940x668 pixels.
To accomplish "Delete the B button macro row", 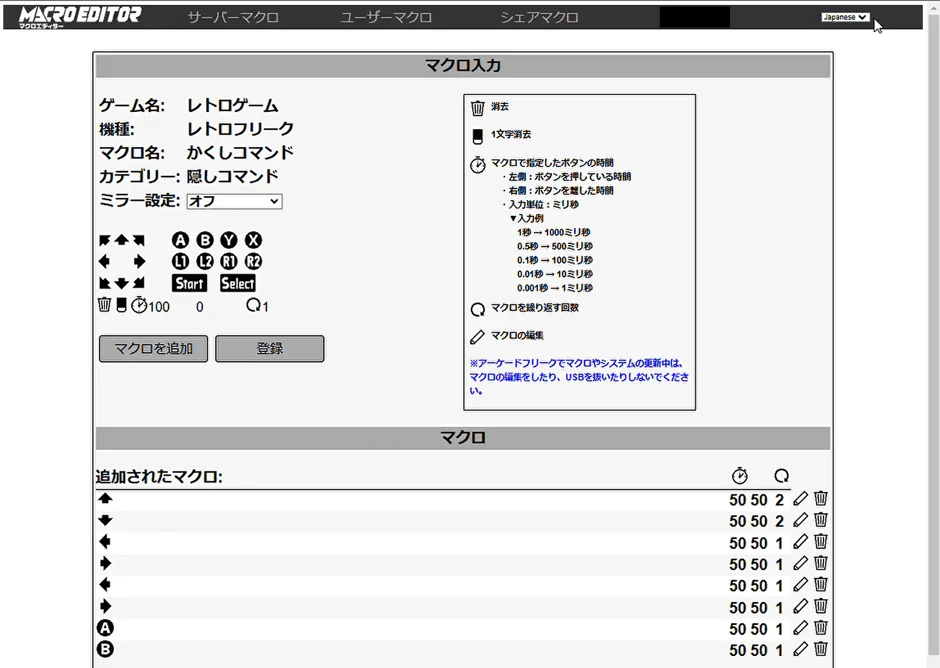I will pyautogui.click(x=820, y=650).
